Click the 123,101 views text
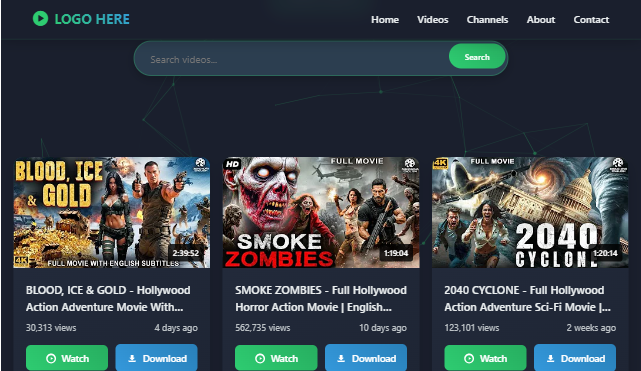Viewport: 641px width, 371px height. point(472,328)
